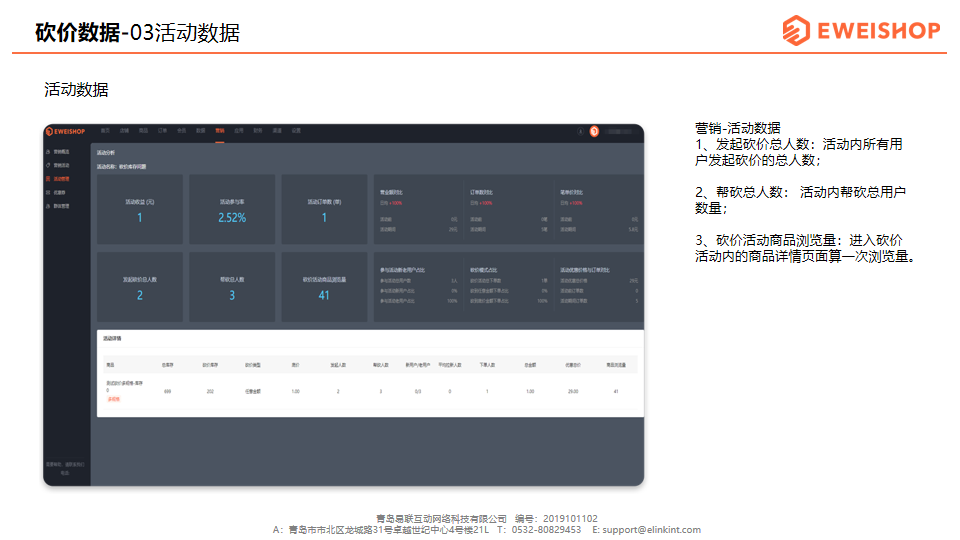Click the blurred account name in header
Screen dimensions: 960x540
618,132
